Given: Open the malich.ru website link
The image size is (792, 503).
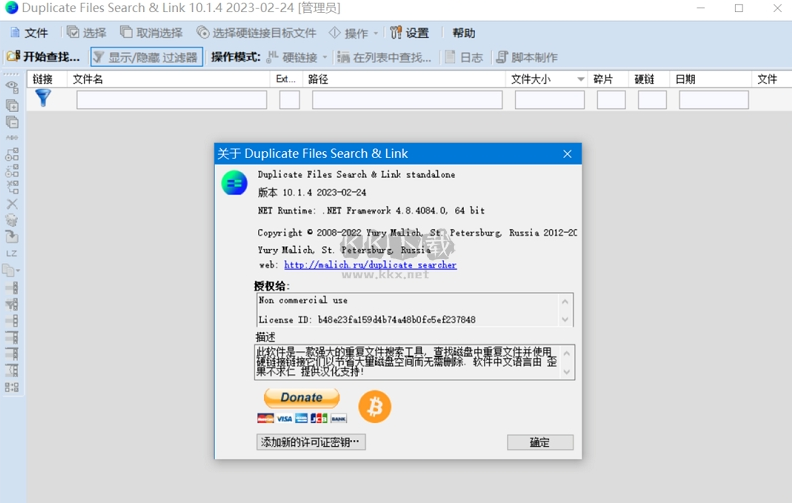Looking at the screenshot, I should [x=370, y=265].
